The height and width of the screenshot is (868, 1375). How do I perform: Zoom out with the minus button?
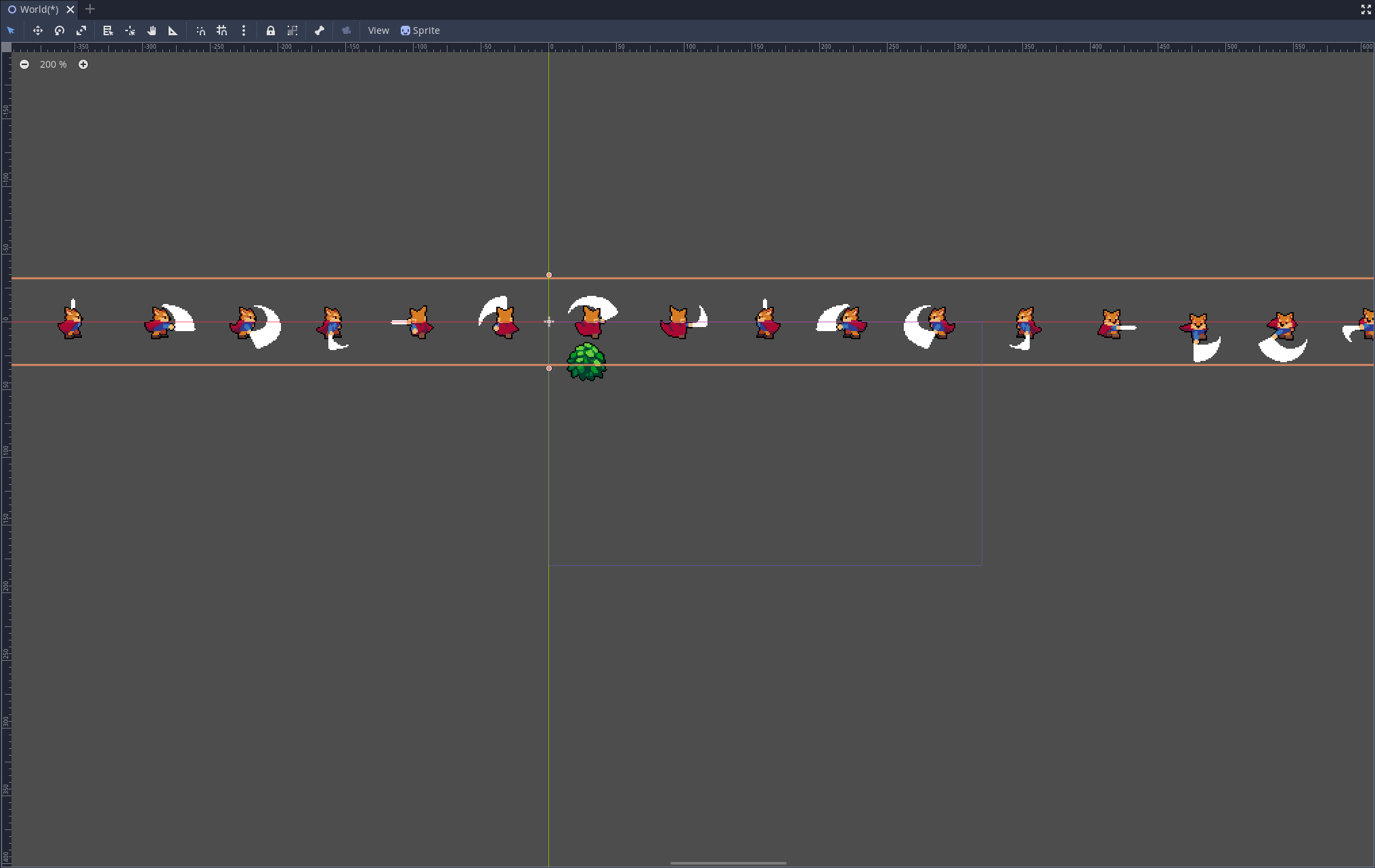[x=24, y=64]
